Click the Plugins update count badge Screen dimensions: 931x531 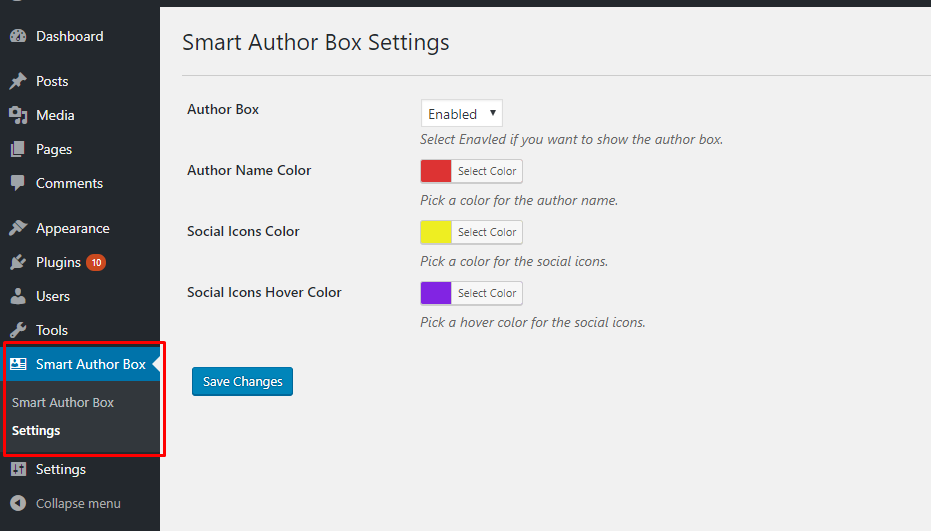(96, 262)
